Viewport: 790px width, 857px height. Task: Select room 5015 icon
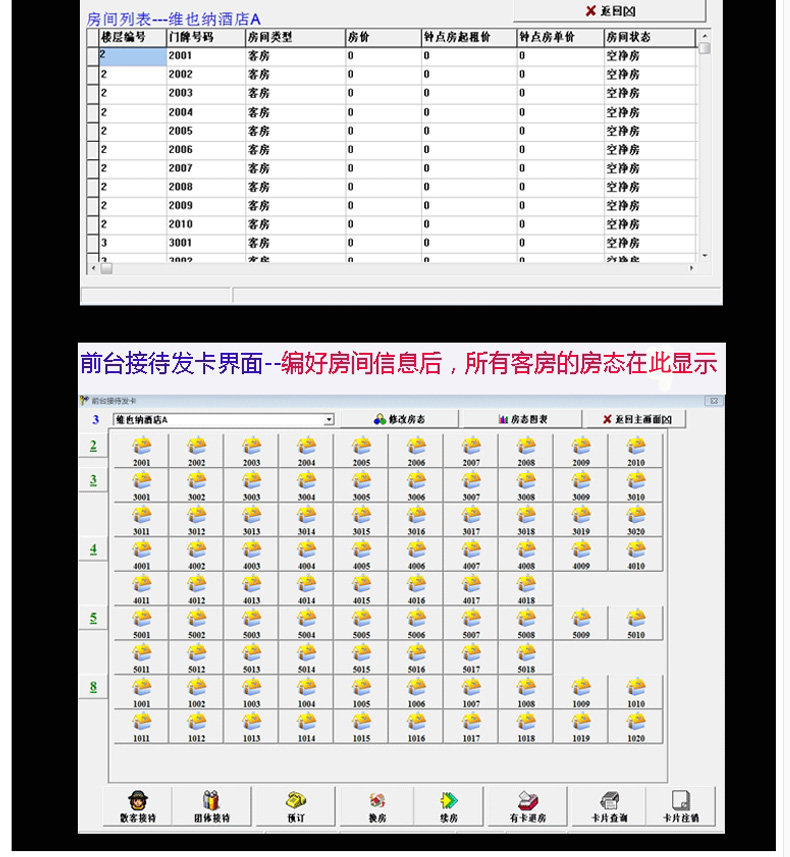[x=361, y=658]
